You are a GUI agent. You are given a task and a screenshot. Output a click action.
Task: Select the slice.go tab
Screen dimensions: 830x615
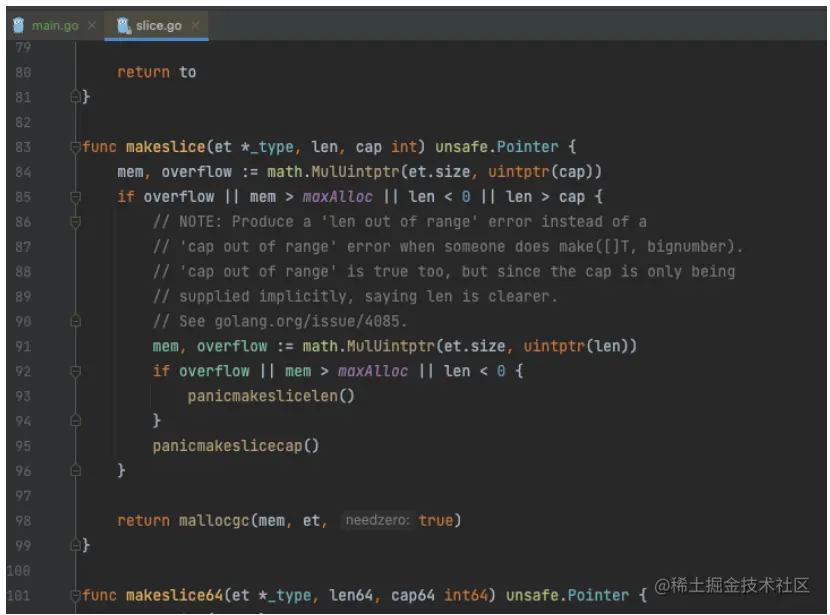coord(158,25)
